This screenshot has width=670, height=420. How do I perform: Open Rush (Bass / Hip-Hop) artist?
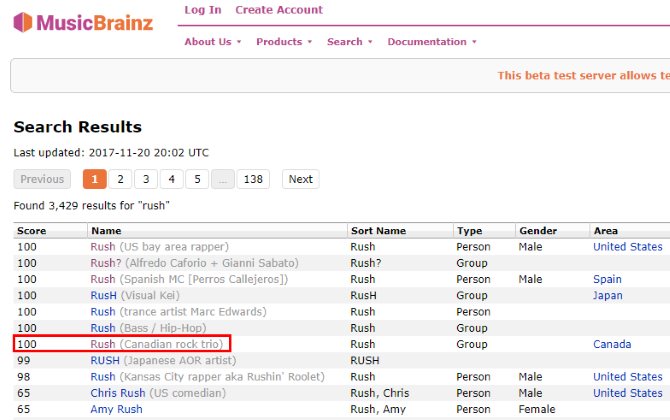[103, 328]
